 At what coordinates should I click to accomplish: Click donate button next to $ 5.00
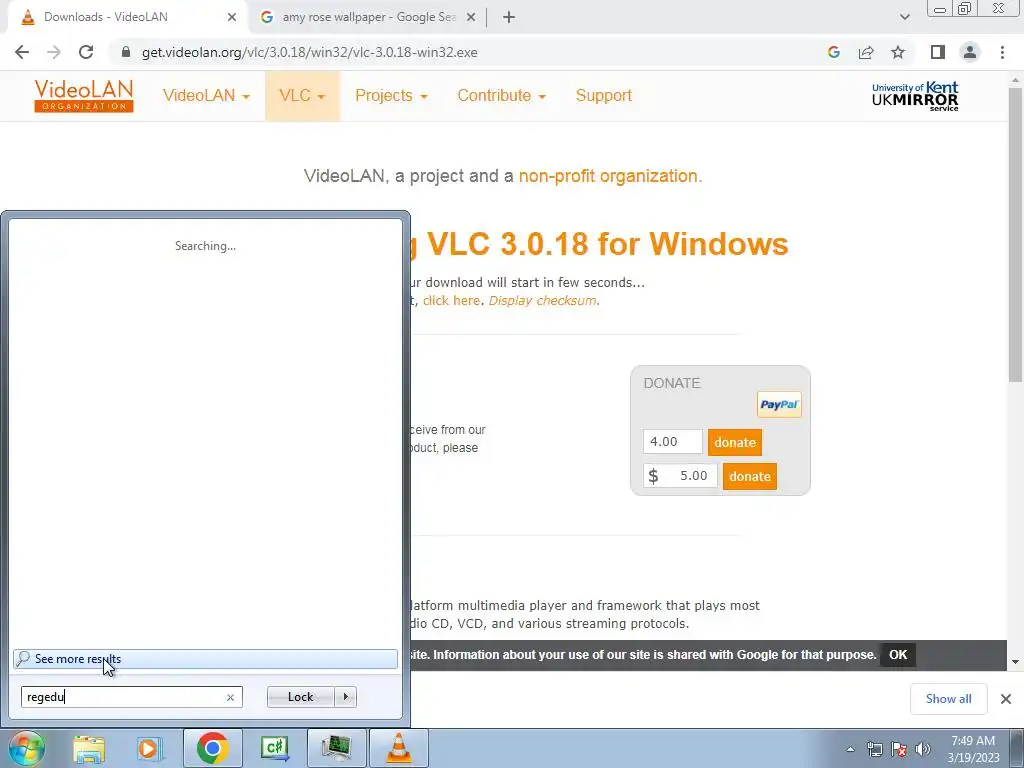click(x=750, y=476)
